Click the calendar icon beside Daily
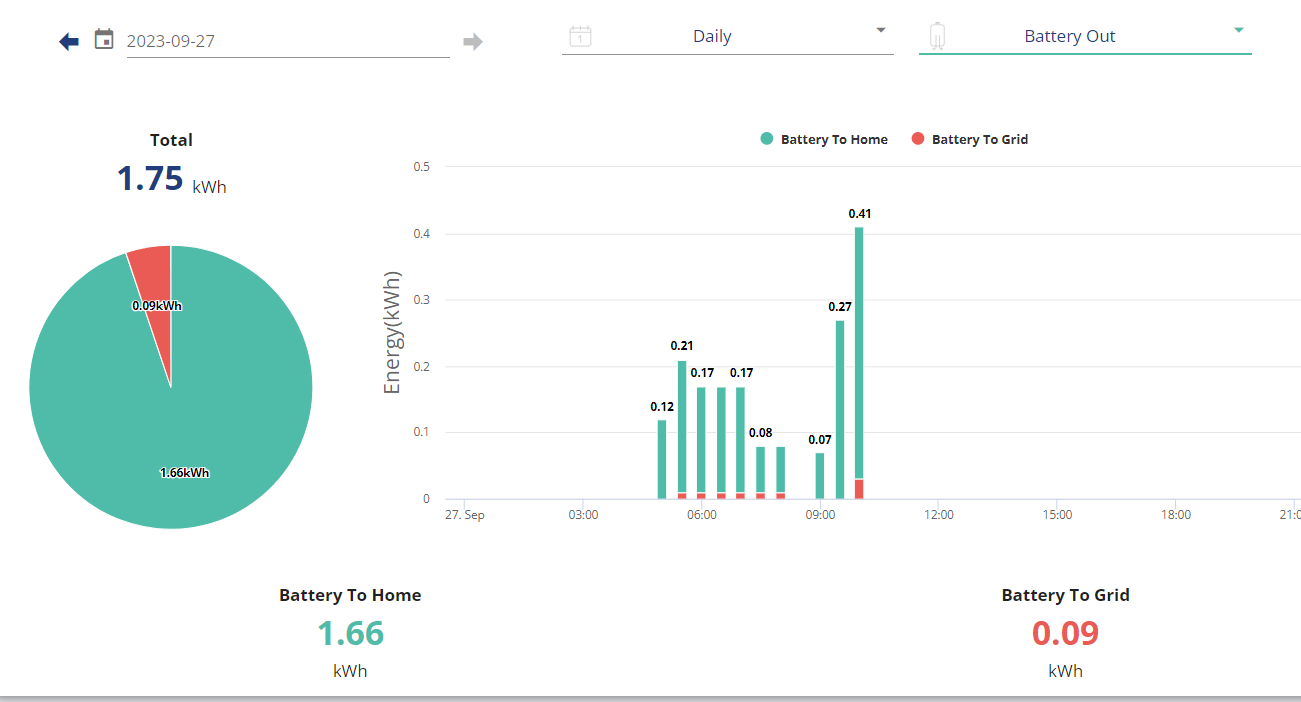This screenshot has width=1301, height=702. [x=581, y=36]
